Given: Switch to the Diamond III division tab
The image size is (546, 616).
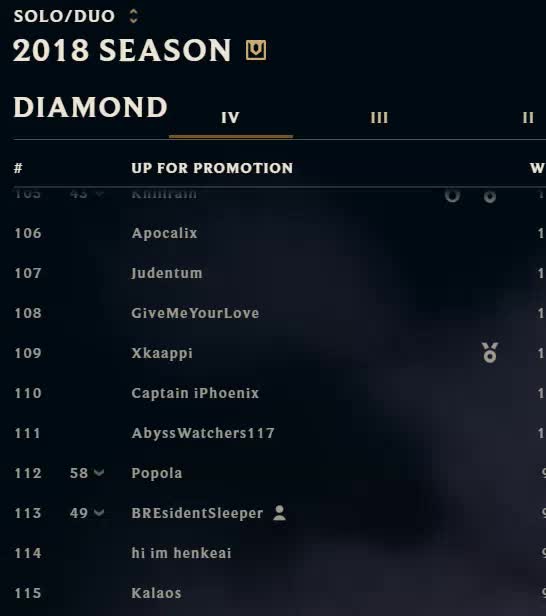Looking at the screenshot, I should [x=379, y=118].
